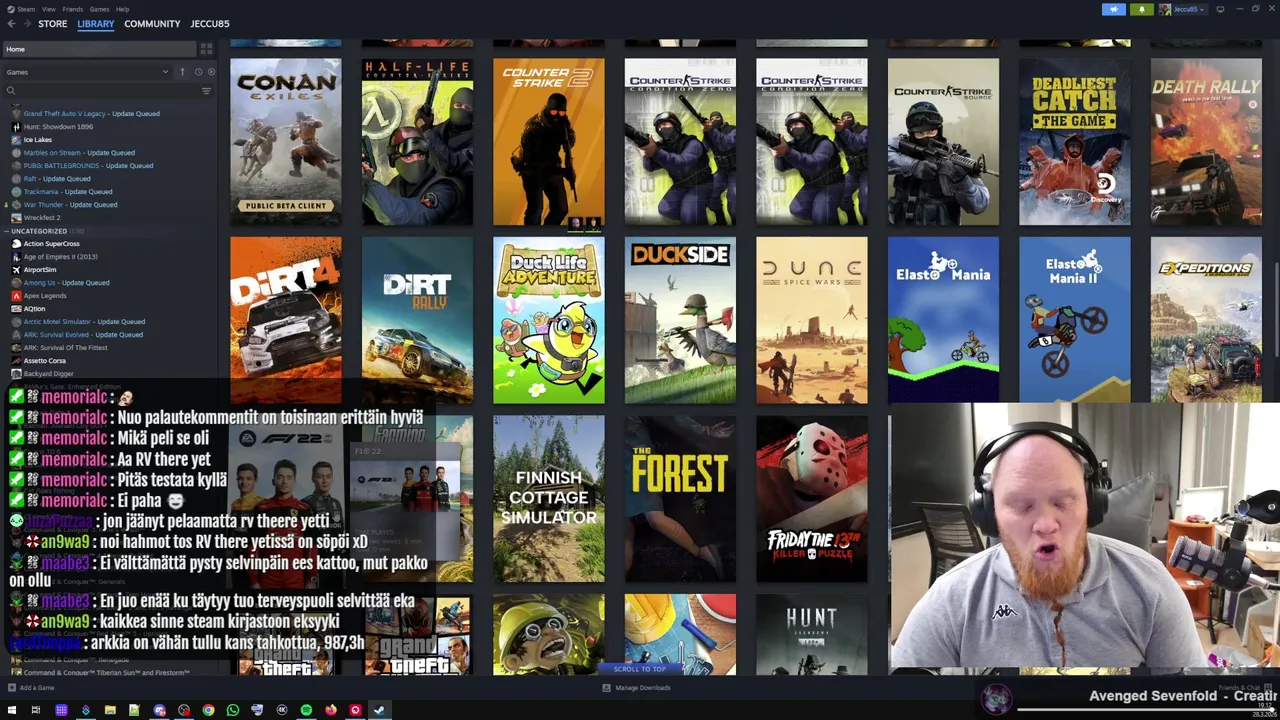Open the Counter-Strike Source cover
Viewport: 1280px width, 720px height.
pos(943,142)
